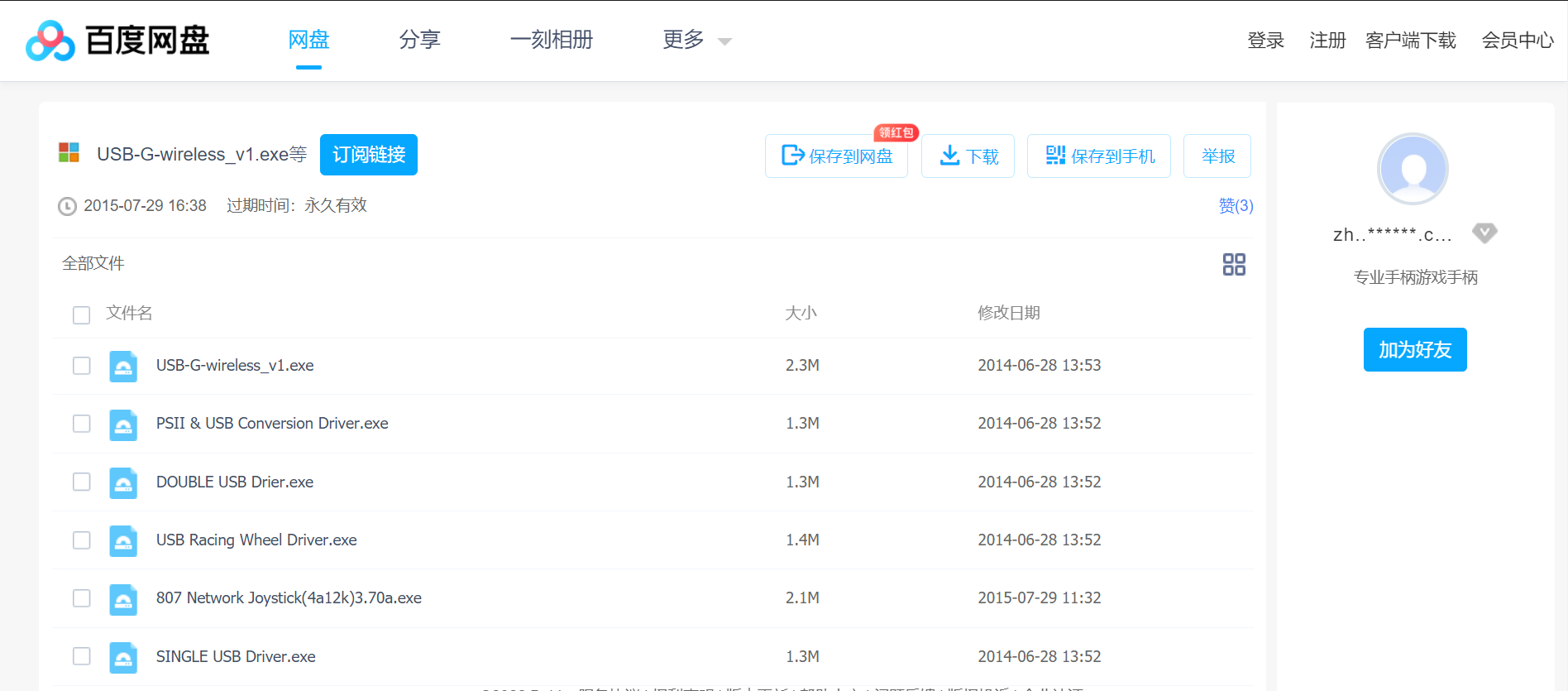Switch to grid view using the four-squares icon
The image size is (1568, 691).
1234,264
